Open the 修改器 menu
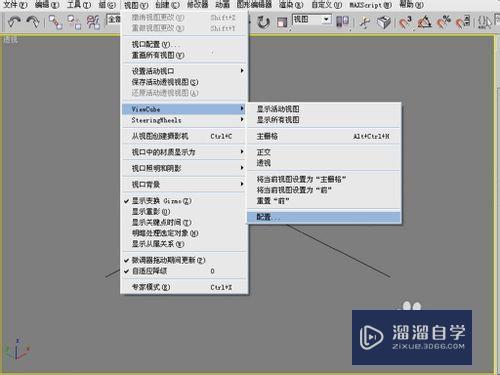Screen dimensions: 500x375 tap(198, 5)
